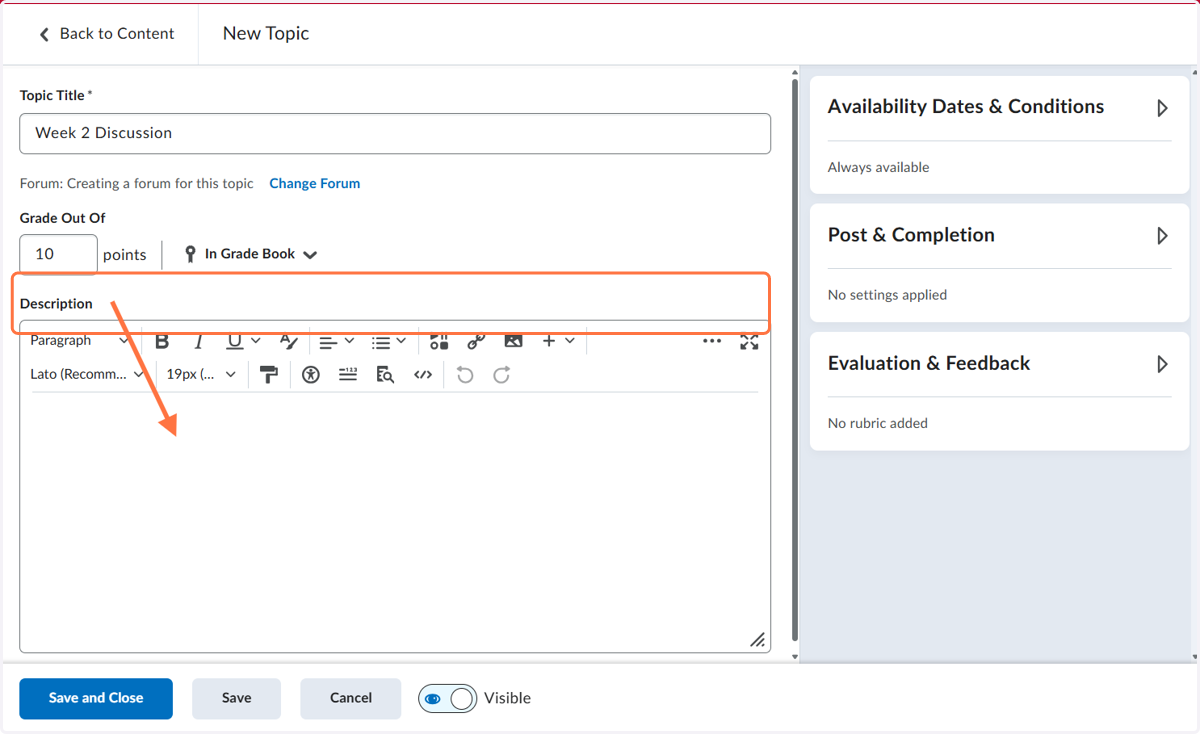
Task: Click the Grade Out Of points field
Action: pyautogui.click(x=58, y=254)
